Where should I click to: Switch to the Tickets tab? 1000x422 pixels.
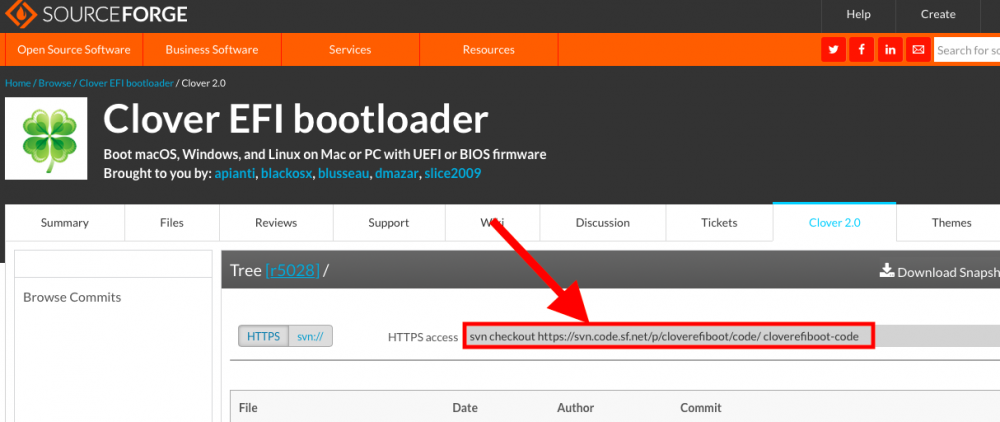pos(719,222)
